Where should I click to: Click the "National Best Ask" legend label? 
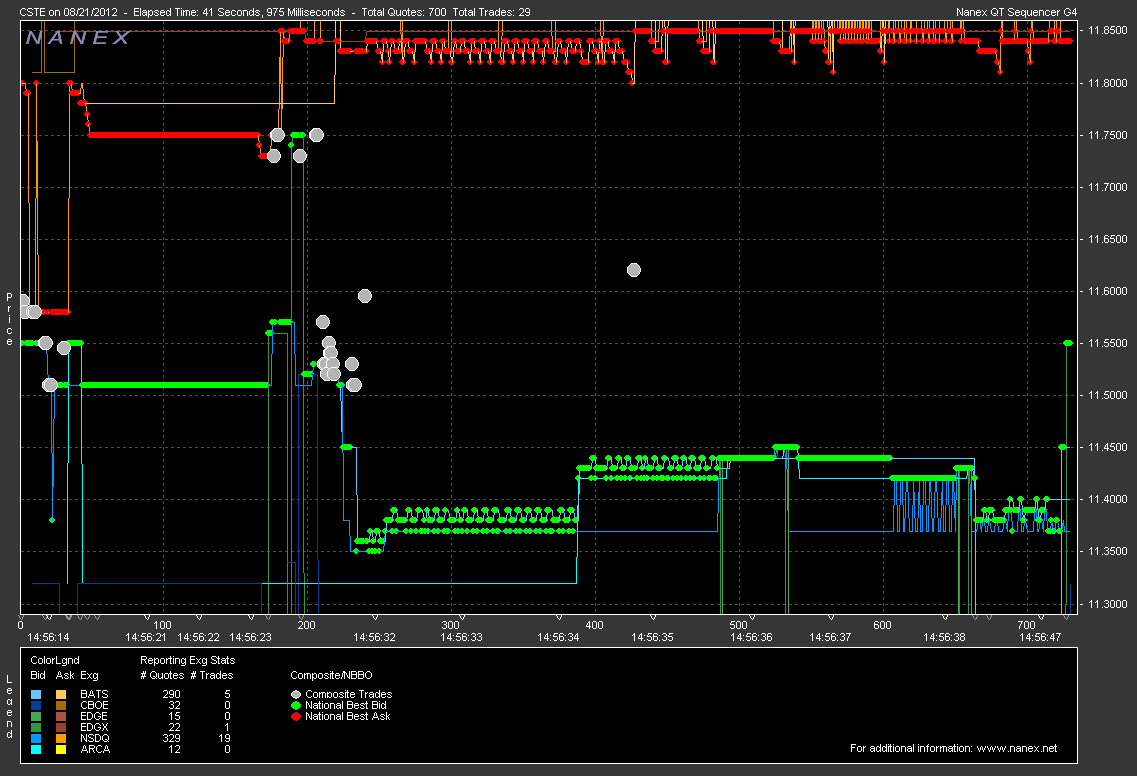pos(348,717)
